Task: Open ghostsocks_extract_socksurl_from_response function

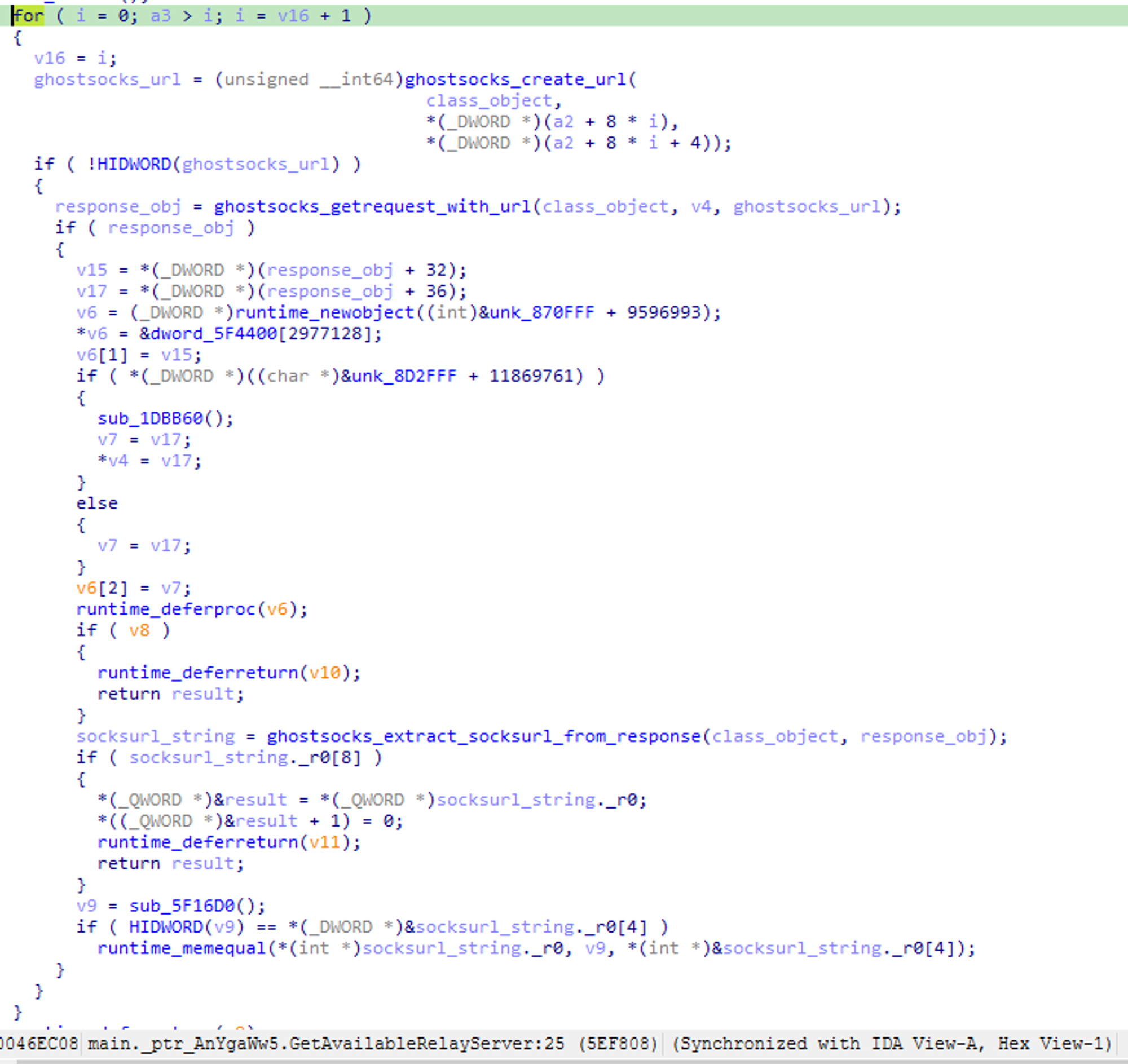Action: [484, 736]
